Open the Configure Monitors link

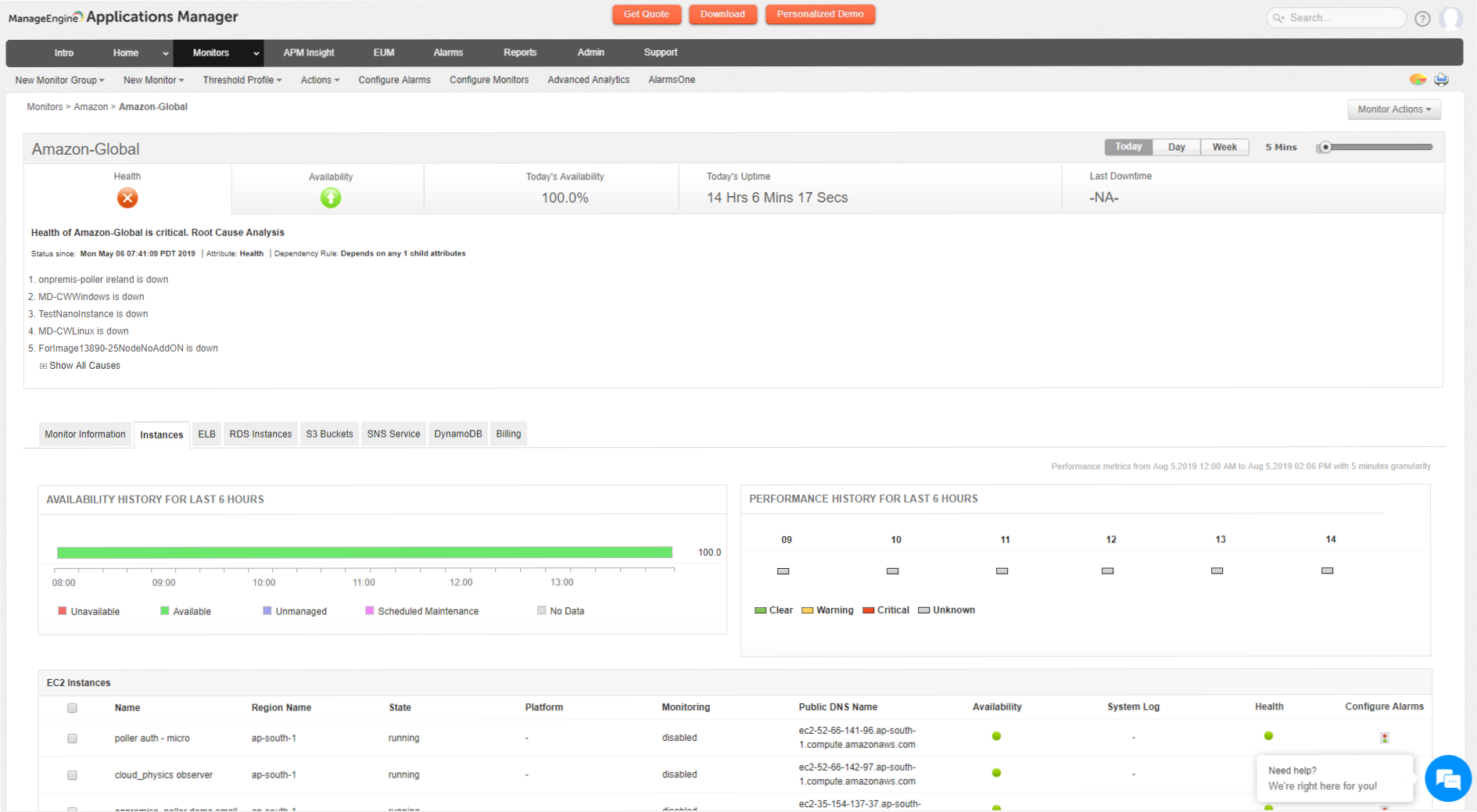pyautogui.click(x=489, y=80)
